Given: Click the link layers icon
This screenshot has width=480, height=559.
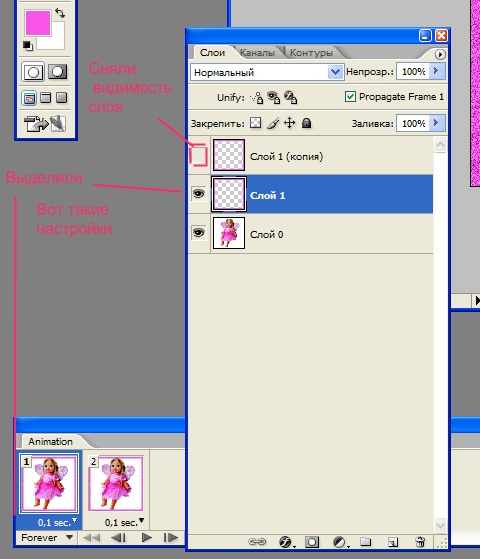Looking at the screenshot, I should [x=257, y=542].
